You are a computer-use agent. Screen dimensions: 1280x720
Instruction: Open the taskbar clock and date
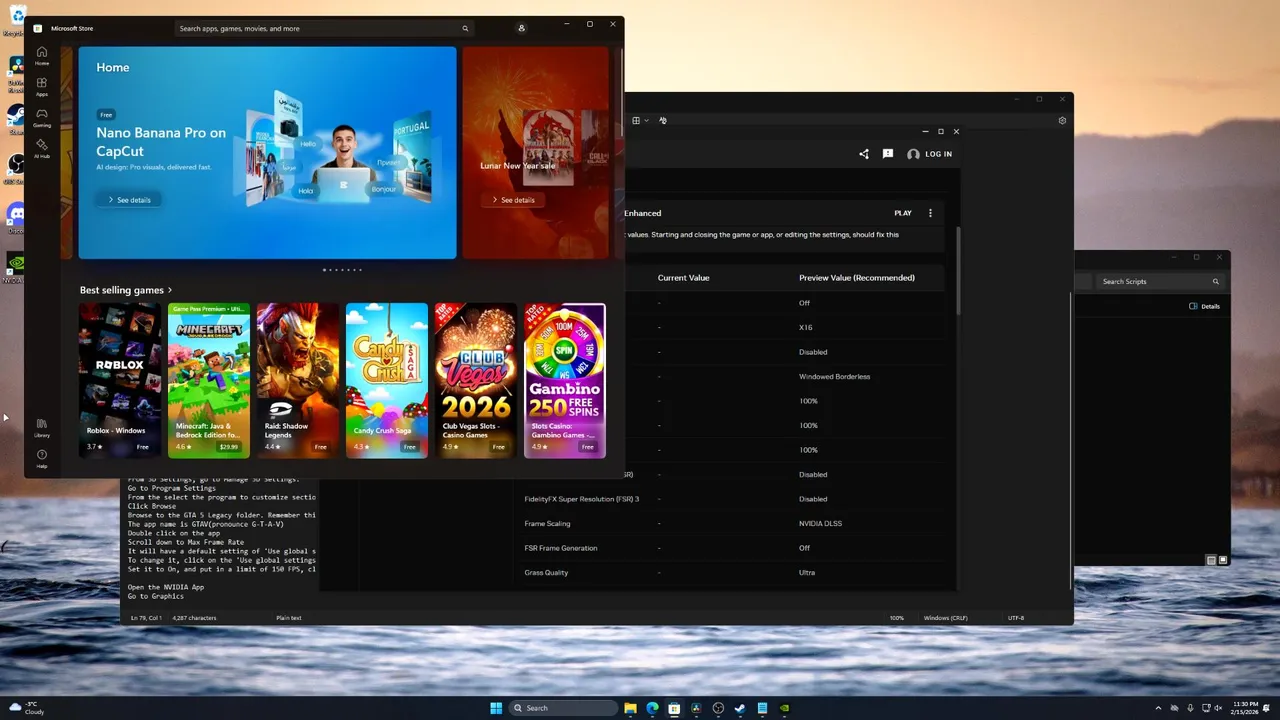tap(1246, 708)
